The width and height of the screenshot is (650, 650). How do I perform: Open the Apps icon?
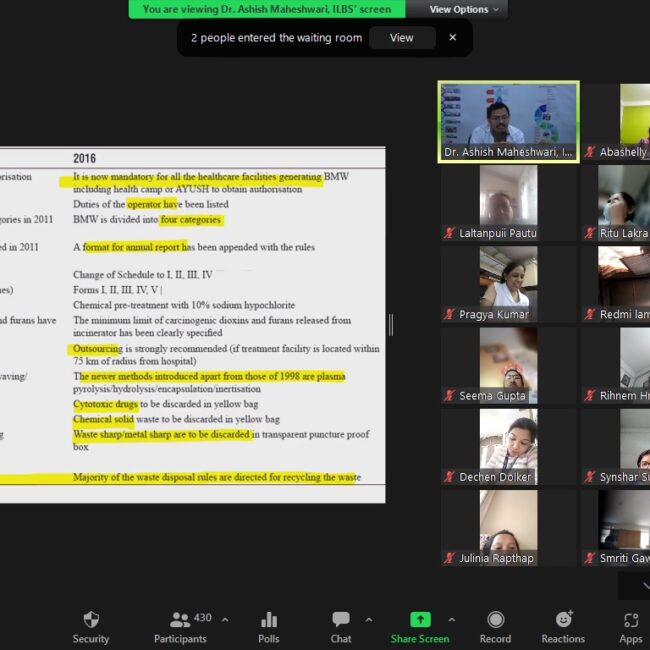630,620
